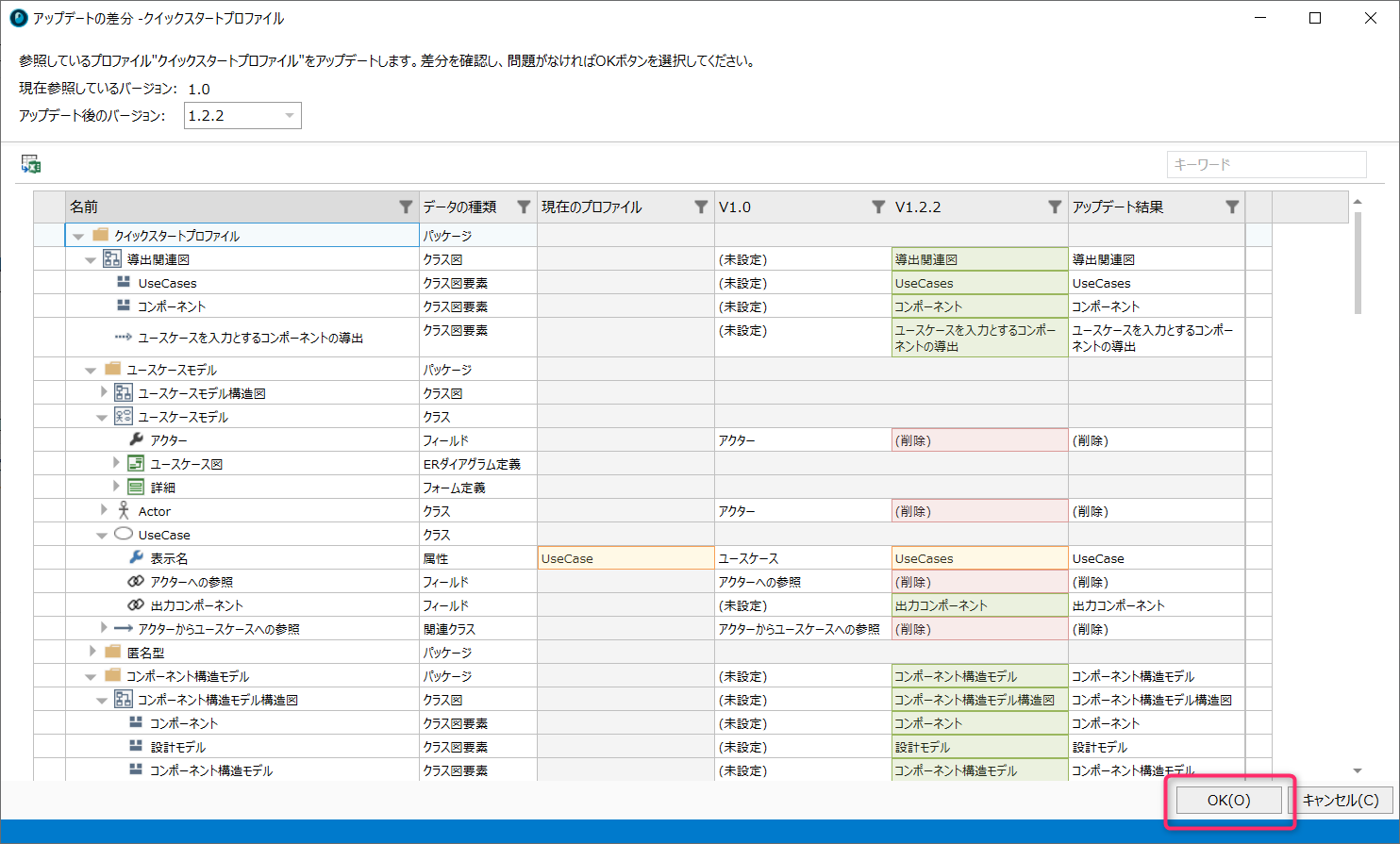
Task: Click the 匿名型 folder icon
Action: [112, 652]
